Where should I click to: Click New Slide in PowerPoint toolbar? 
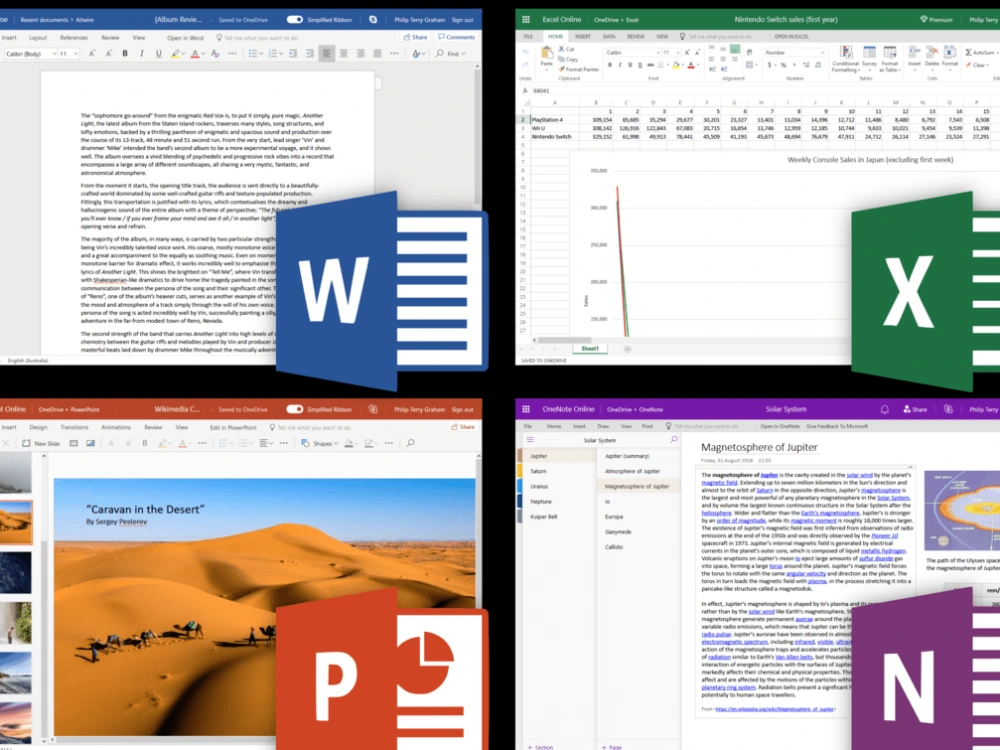click(41, 443)
